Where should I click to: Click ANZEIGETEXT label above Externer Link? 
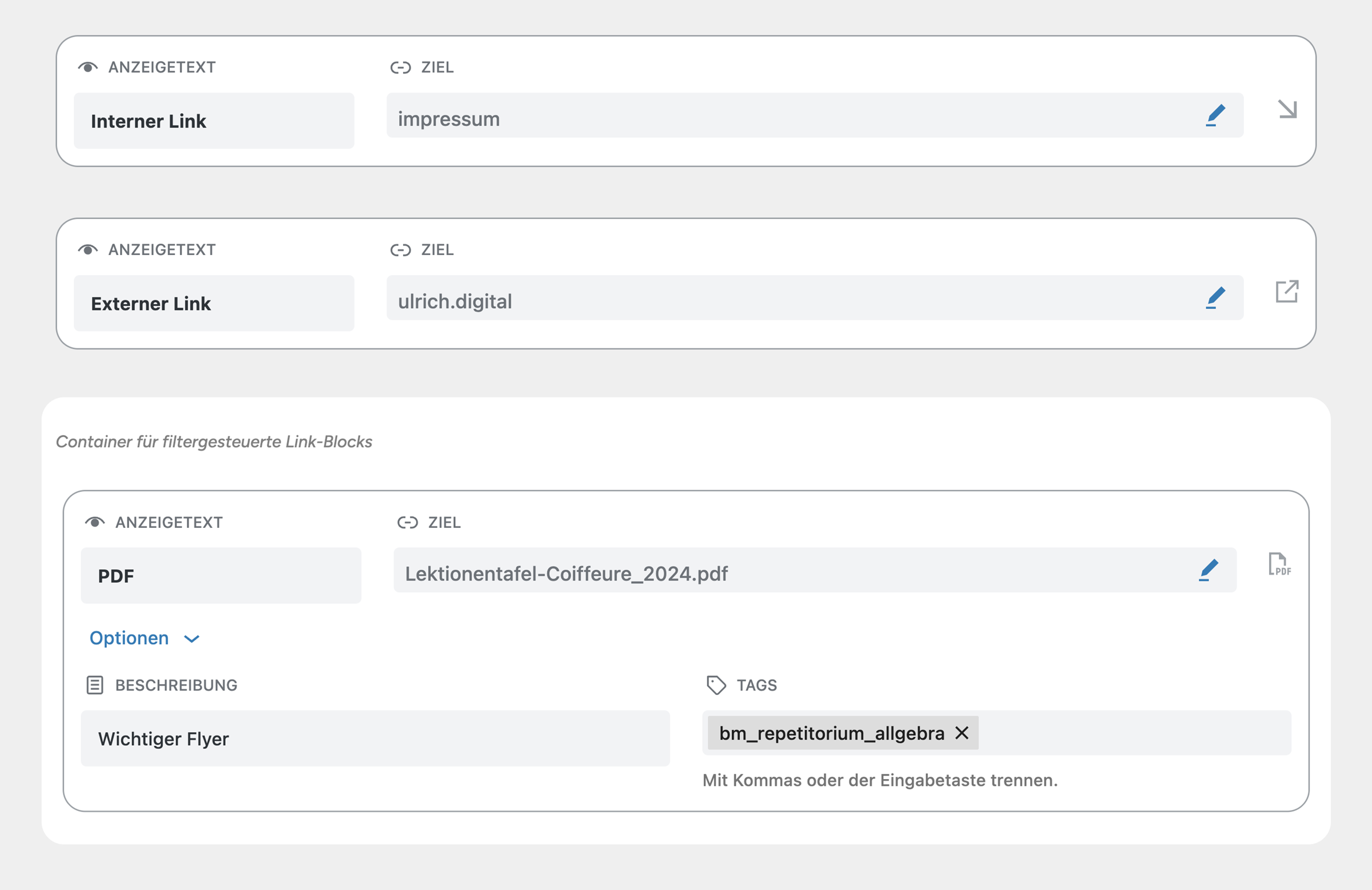coord(162,250)
